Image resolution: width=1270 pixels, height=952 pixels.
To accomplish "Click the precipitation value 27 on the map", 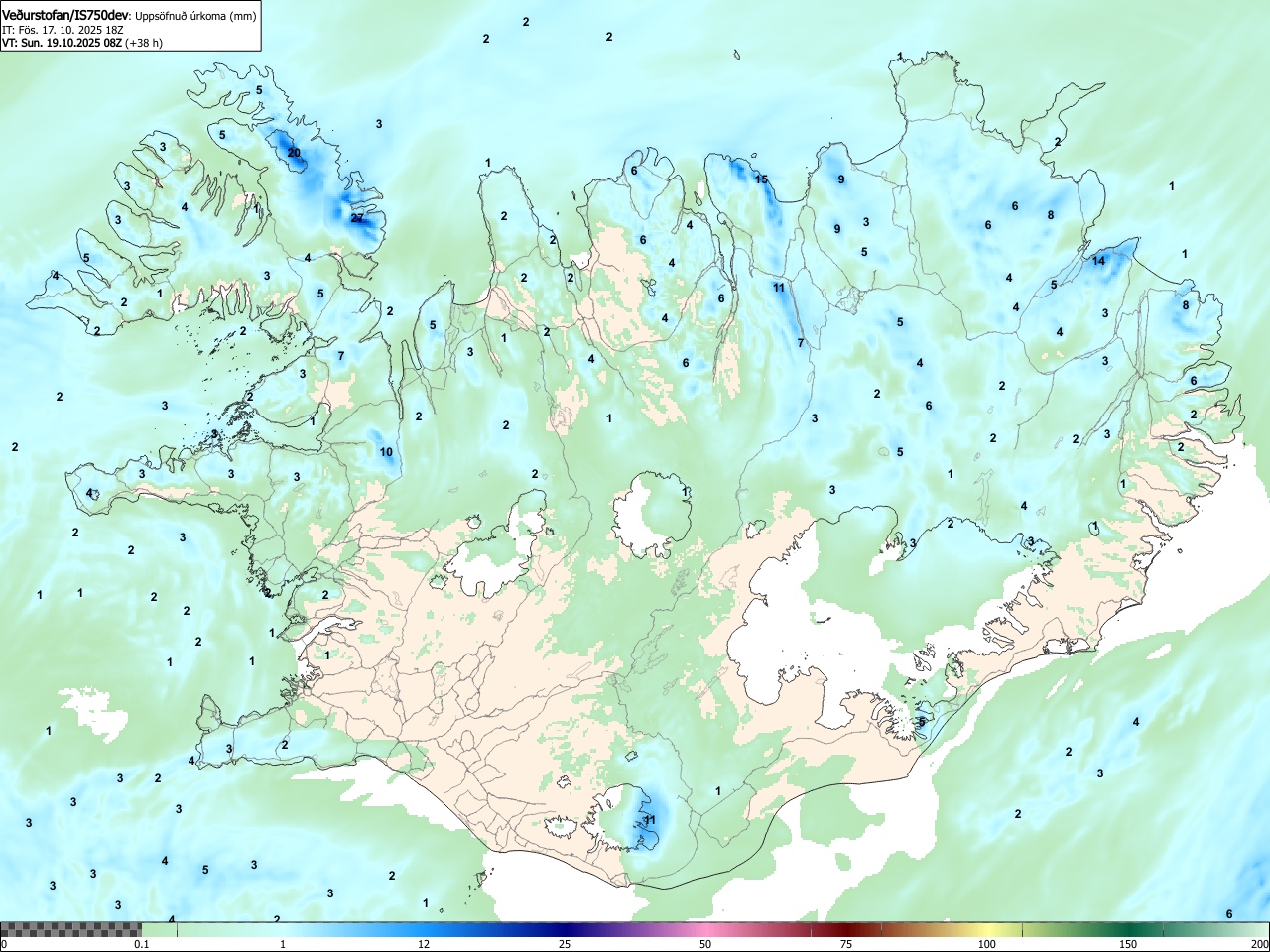I will [x=357, y=218].
